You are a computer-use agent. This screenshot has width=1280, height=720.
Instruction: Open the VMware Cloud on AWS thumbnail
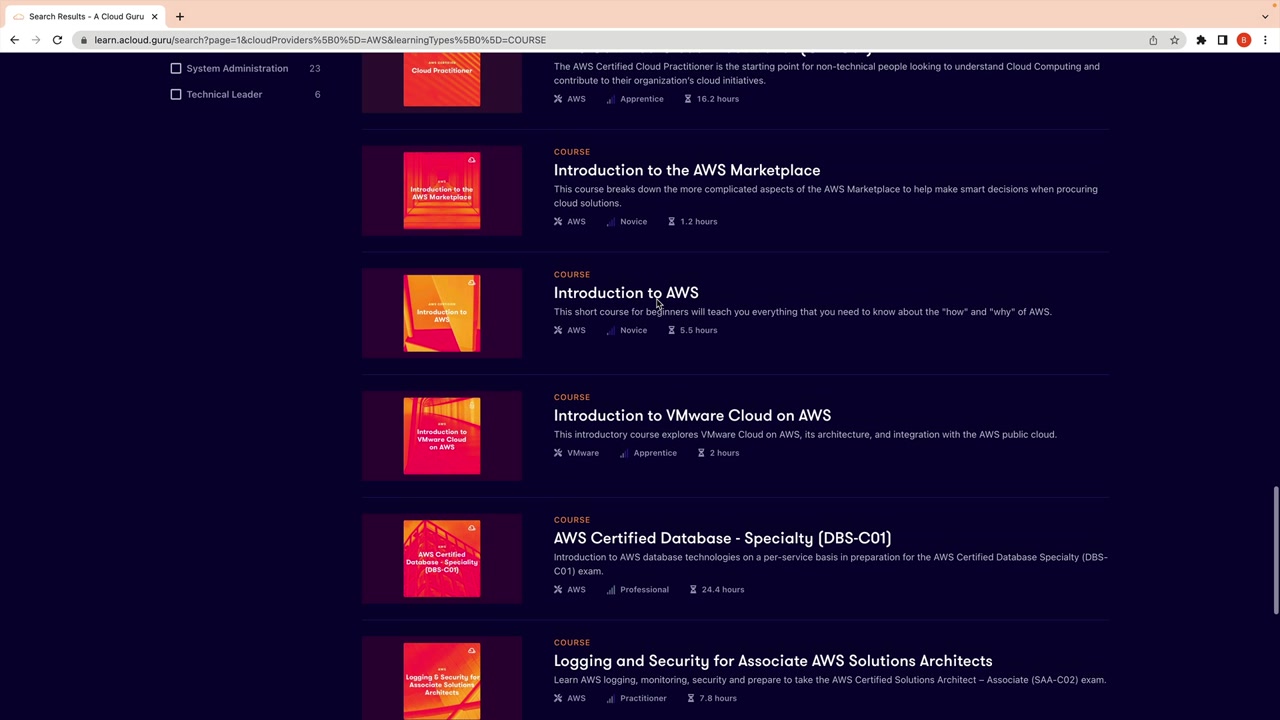[442, 436]
